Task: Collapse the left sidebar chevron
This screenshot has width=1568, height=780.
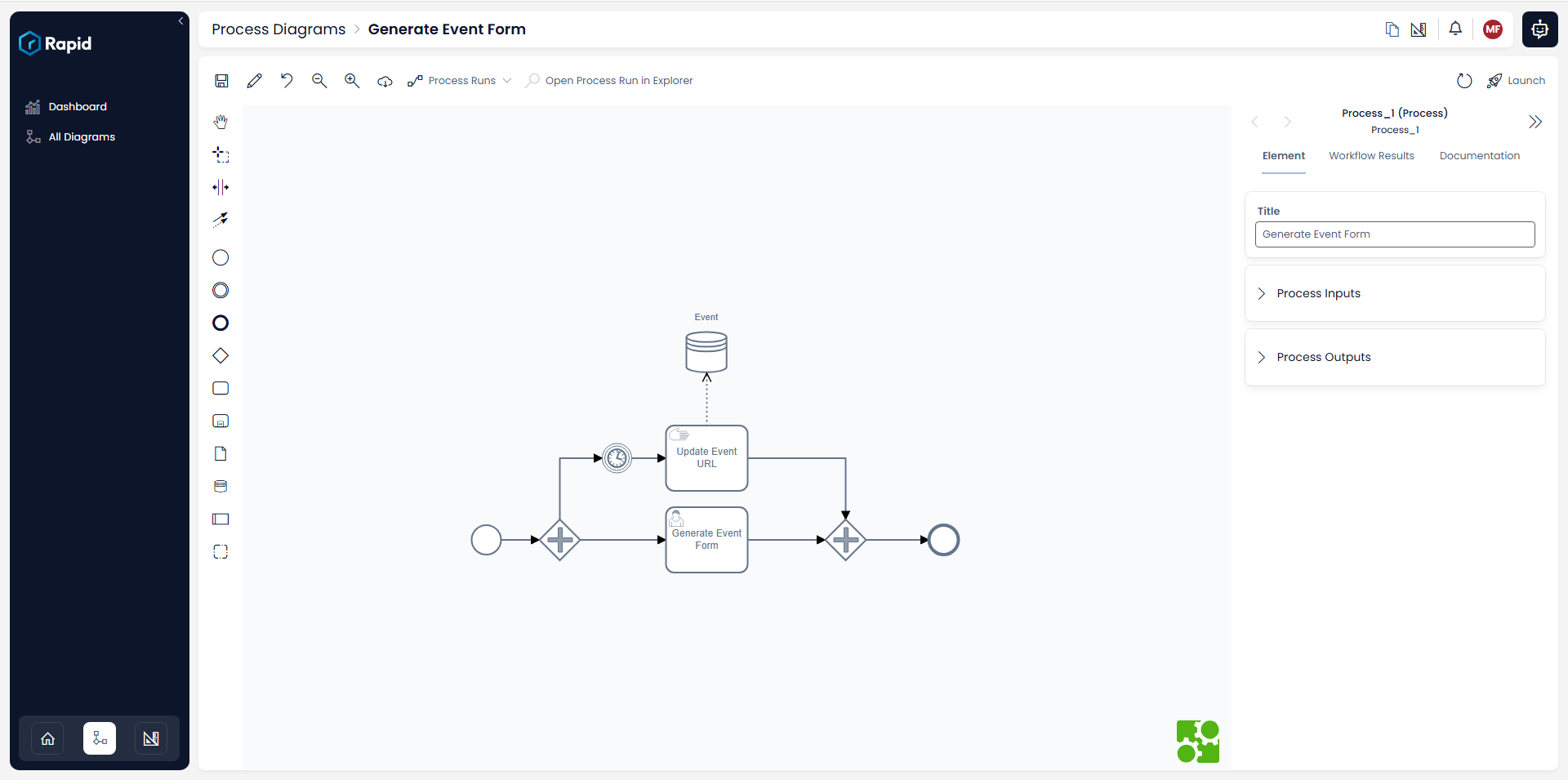Action: 180,21
